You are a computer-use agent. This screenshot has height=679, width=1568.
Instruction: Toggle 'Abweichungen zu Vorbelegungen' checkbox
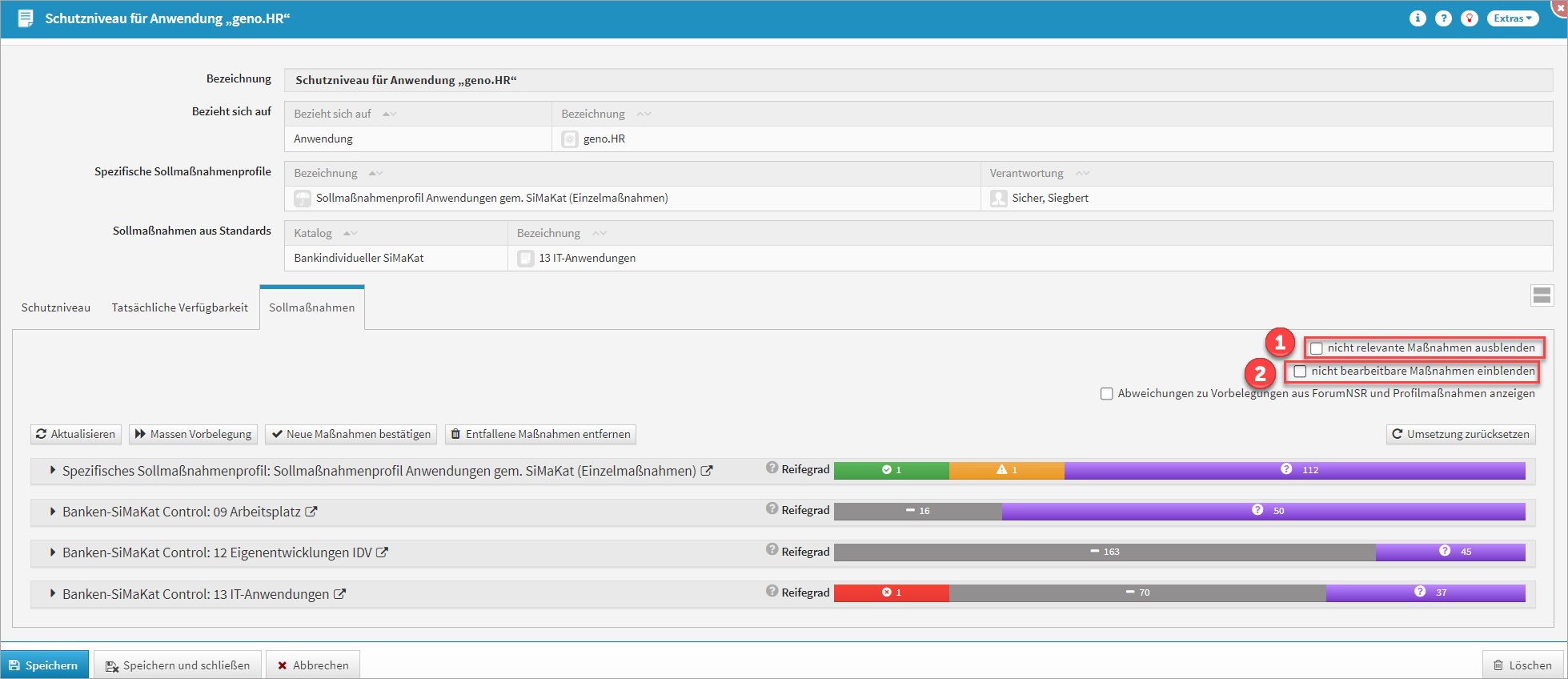1107,394
